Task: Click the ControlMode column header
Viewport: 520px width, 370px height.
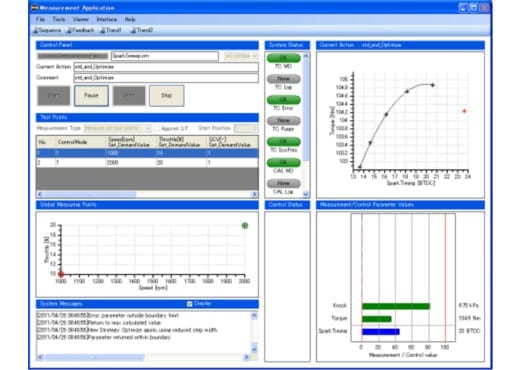Action: coord(81,142)
